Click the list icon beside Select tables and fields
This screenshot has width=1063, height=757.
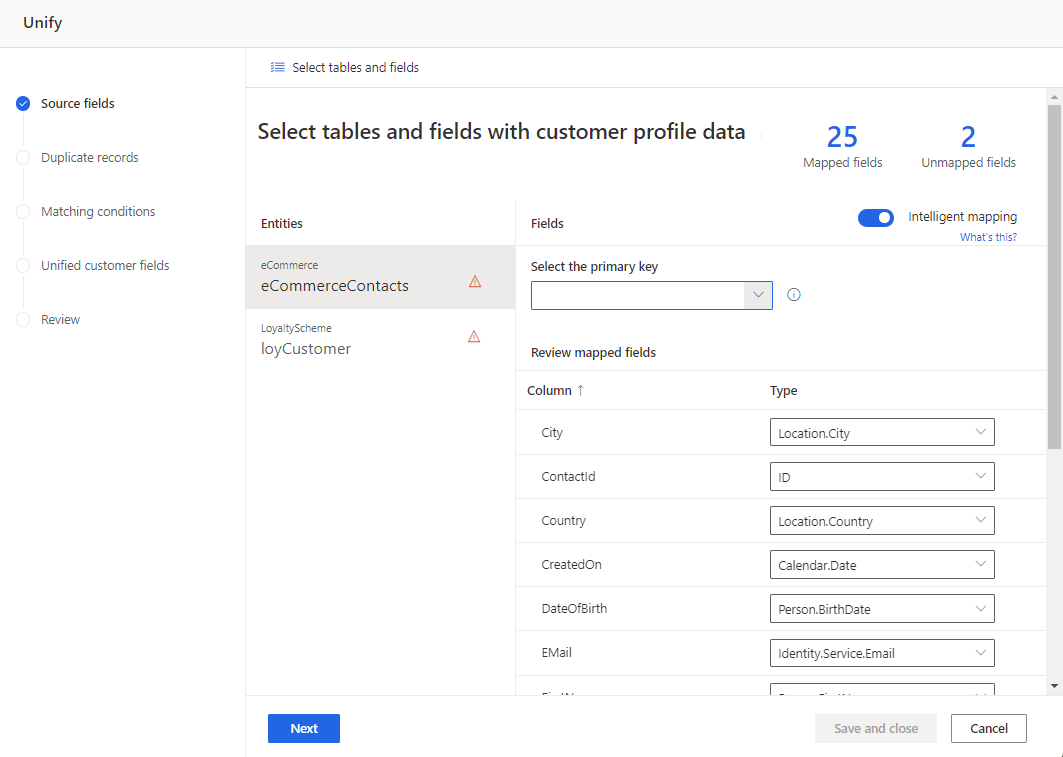click(277, 67)
